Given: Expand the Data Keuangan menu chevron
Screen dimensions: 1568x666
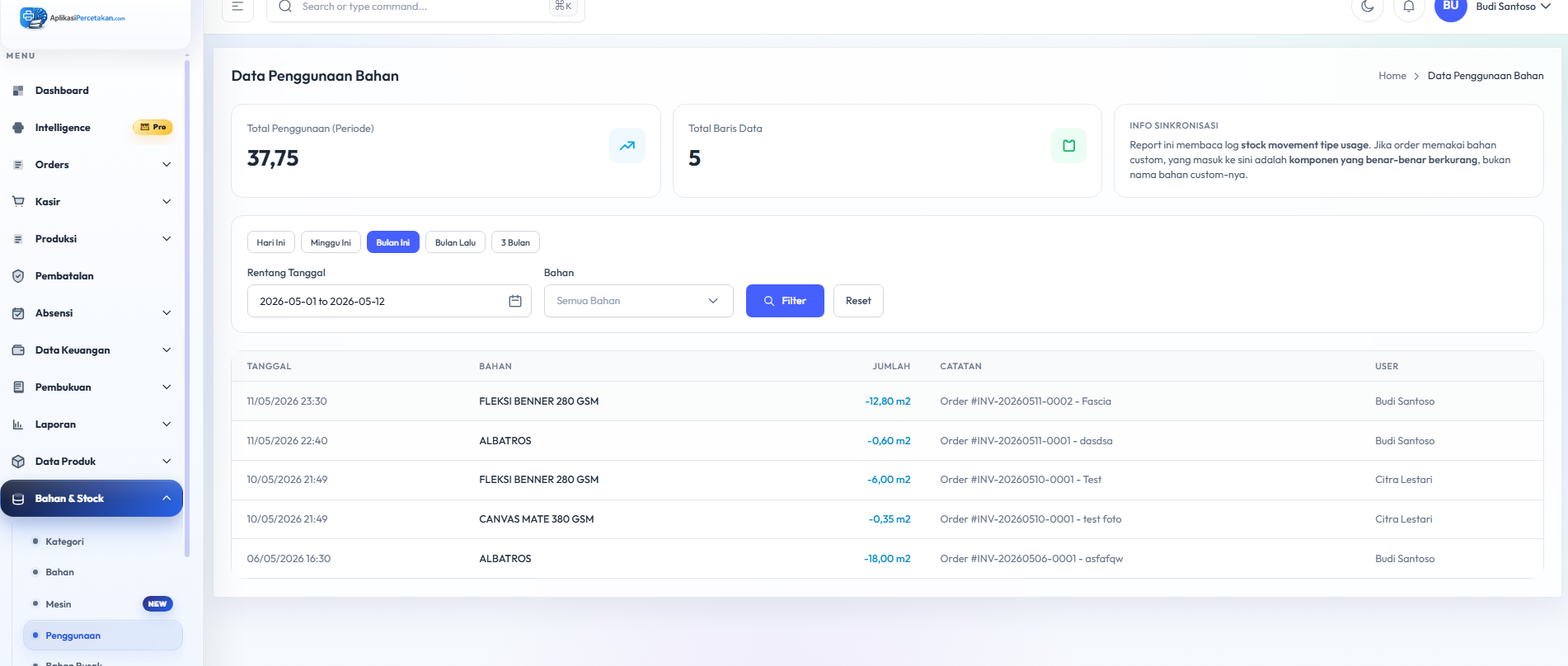Looking at the screenshot, I should [x=167, y=350].
